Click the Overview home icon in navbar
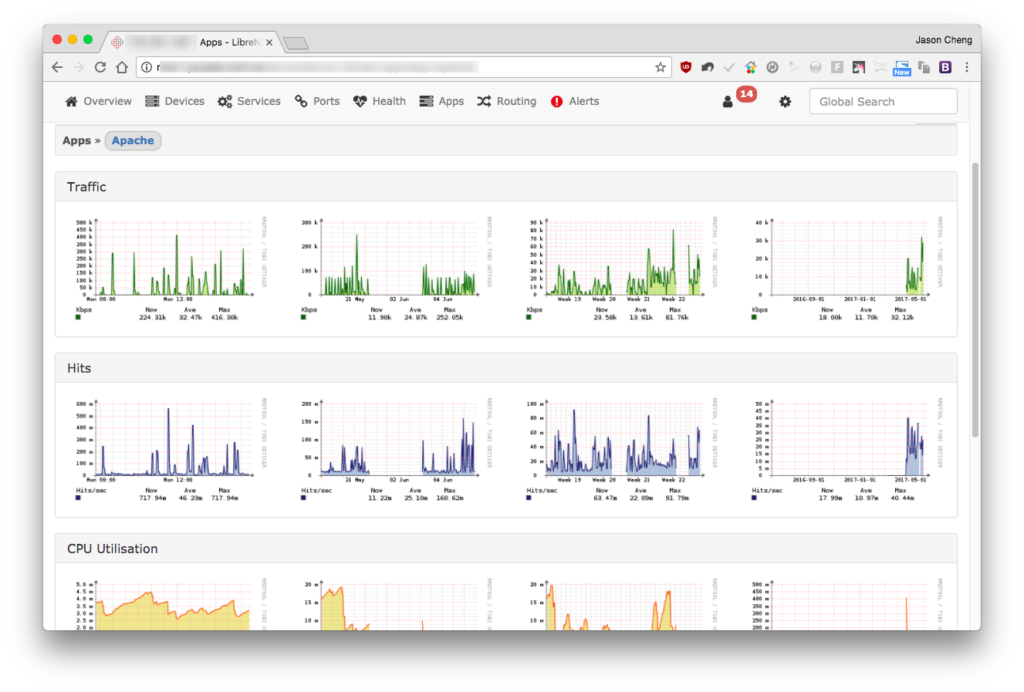Screen dimensions: 1024x692 [71, 101]
